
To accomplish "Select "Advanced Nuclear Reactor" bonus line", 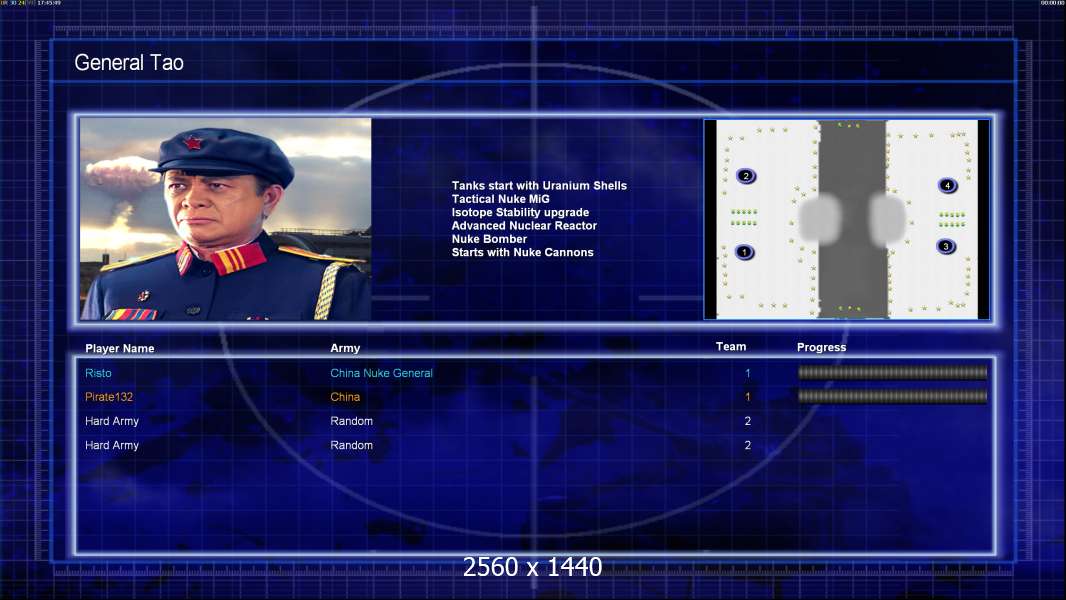I will 524,226.
